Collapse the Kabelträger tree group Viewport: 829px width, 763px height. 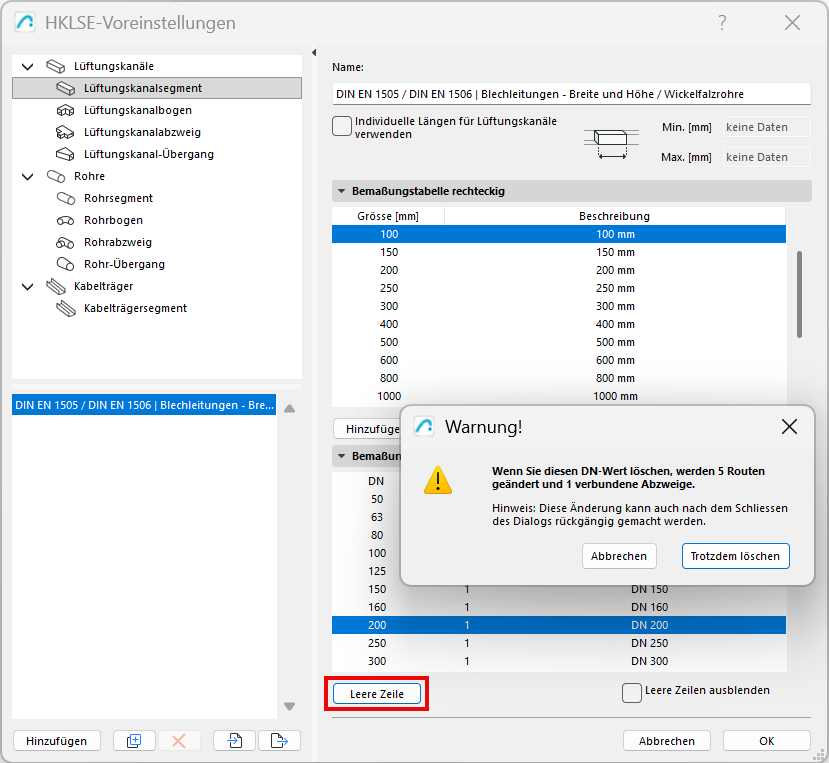click(27, 287)
